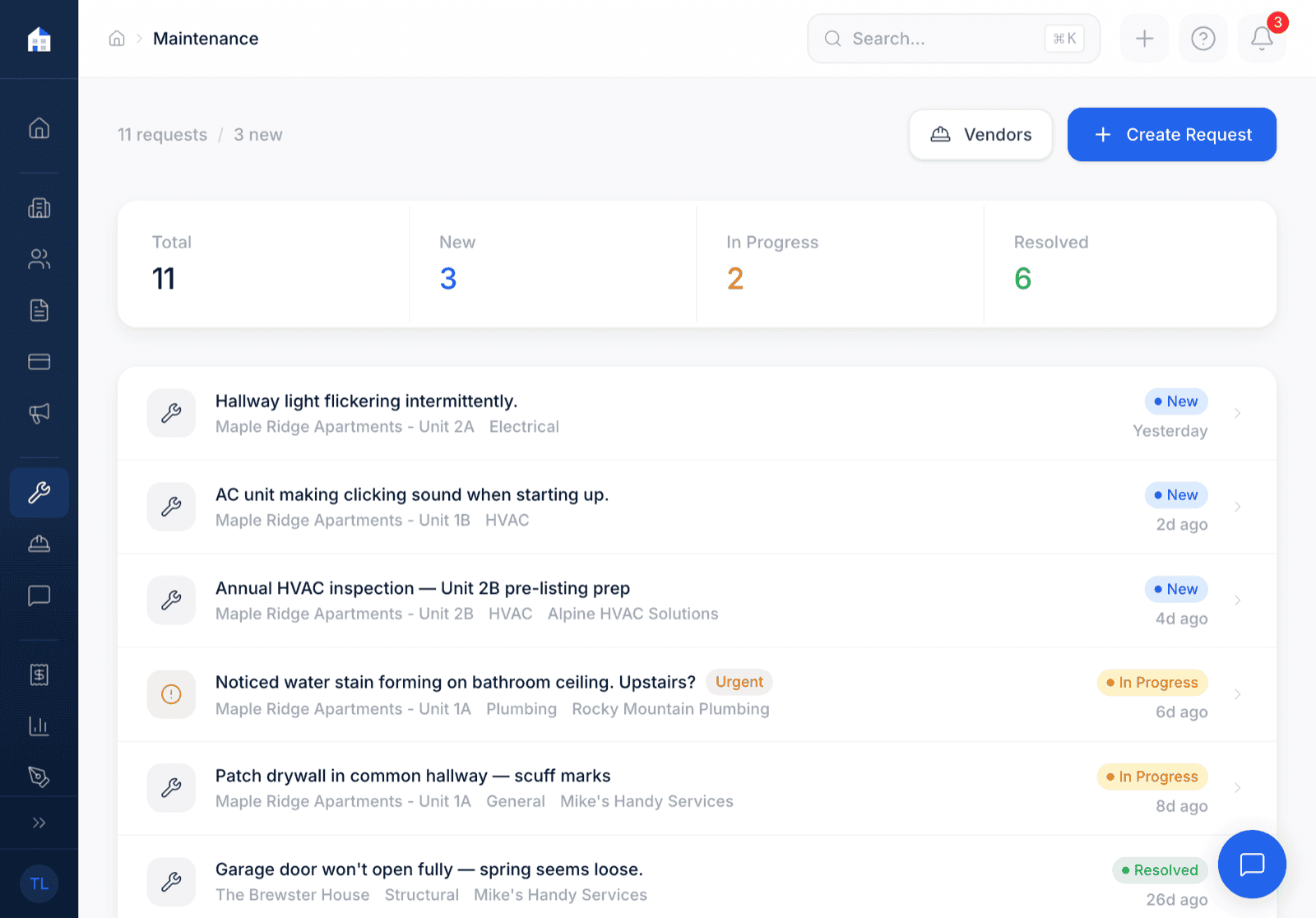Select the Tenants people icon

(39, 259)
